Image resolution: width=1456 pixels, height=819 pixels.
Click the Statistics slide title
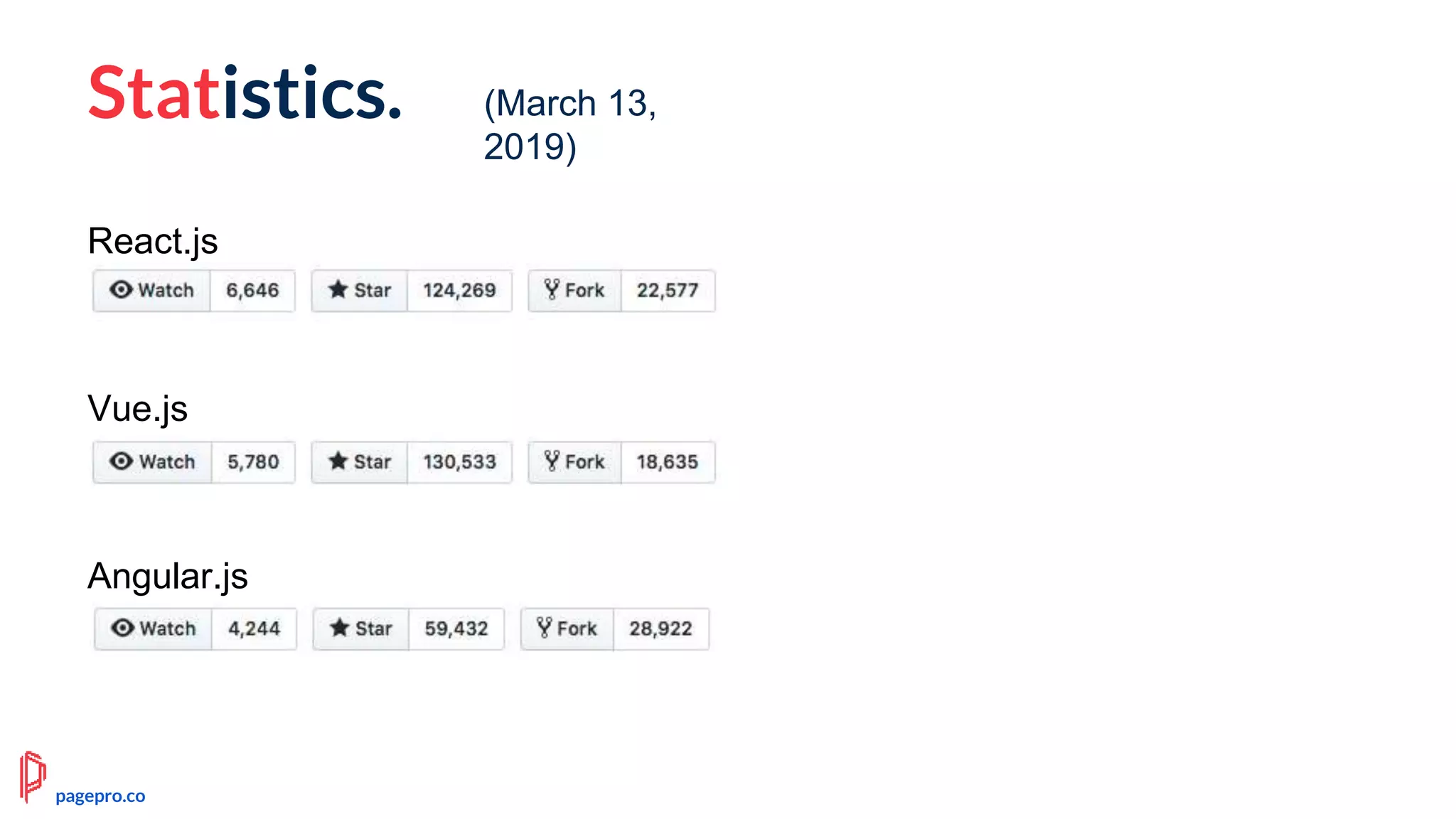pos(245,92)
